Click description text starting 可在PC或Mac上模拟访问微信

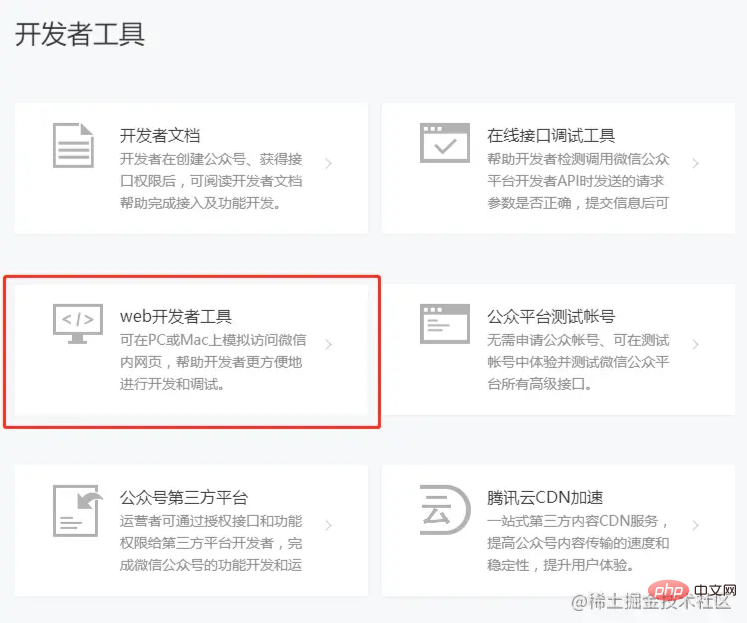(213, 362)
